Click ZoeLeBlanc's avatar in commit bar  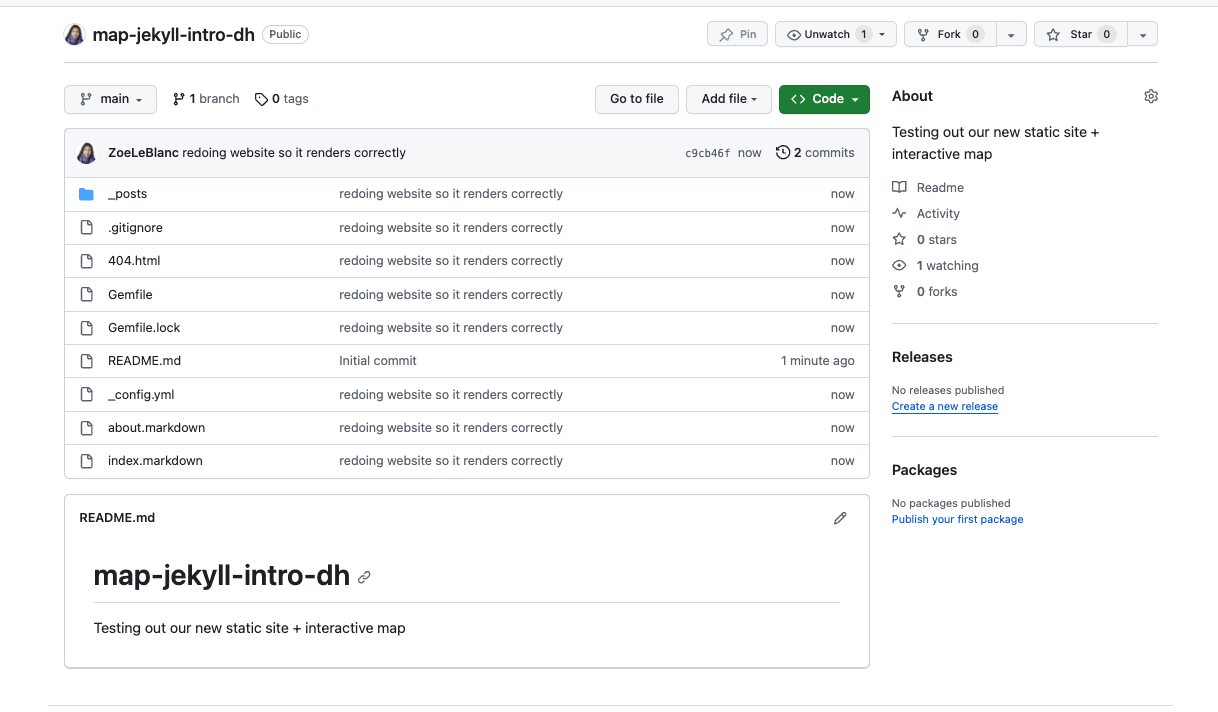[87, 153]
